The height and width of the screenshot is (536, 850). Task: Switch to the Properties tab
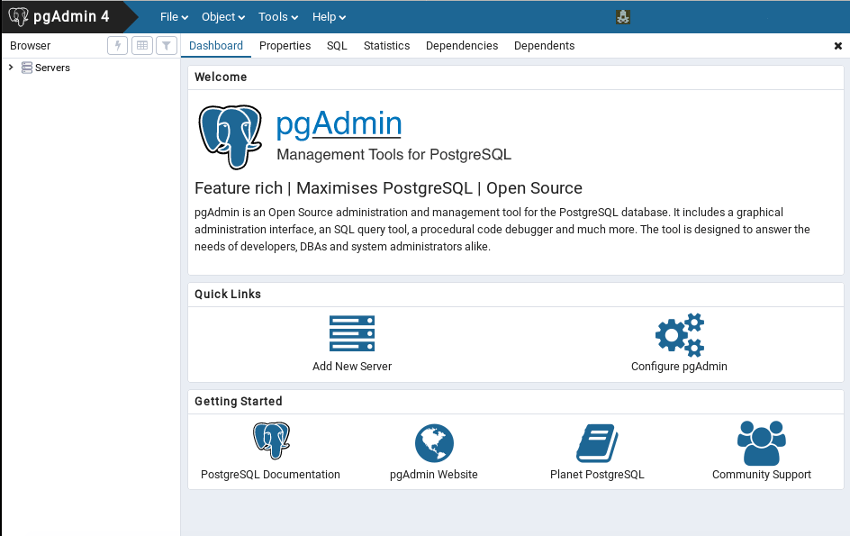tap(285, 46)
